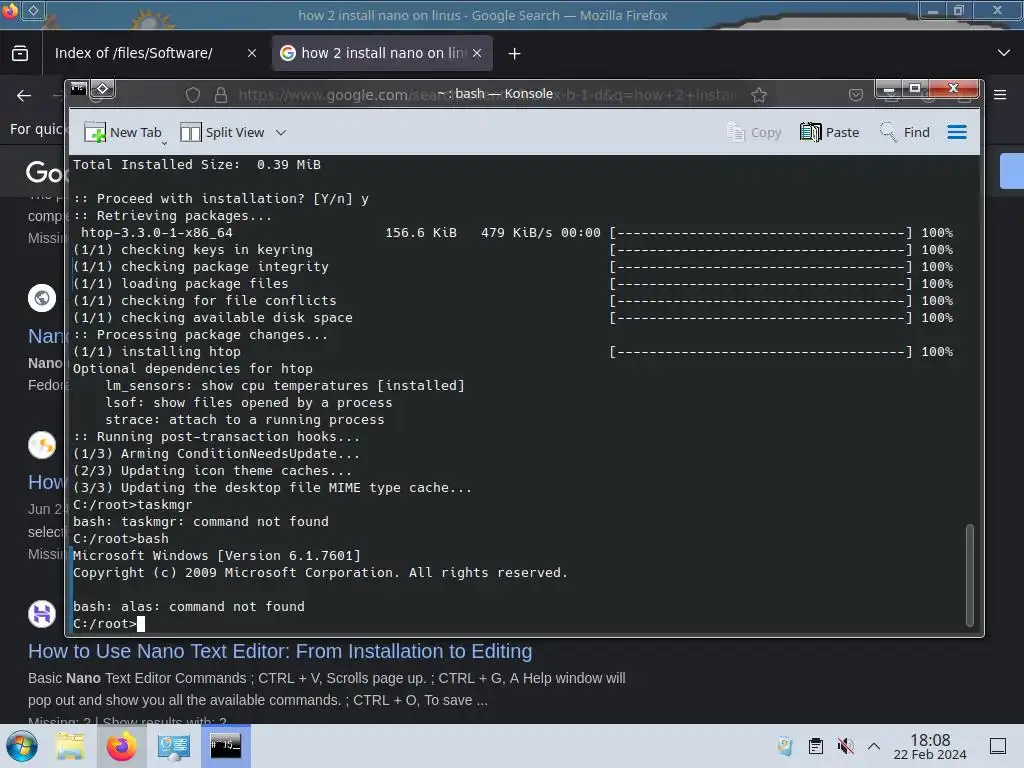
Task: Go back in Firefox
Action: 24,96
